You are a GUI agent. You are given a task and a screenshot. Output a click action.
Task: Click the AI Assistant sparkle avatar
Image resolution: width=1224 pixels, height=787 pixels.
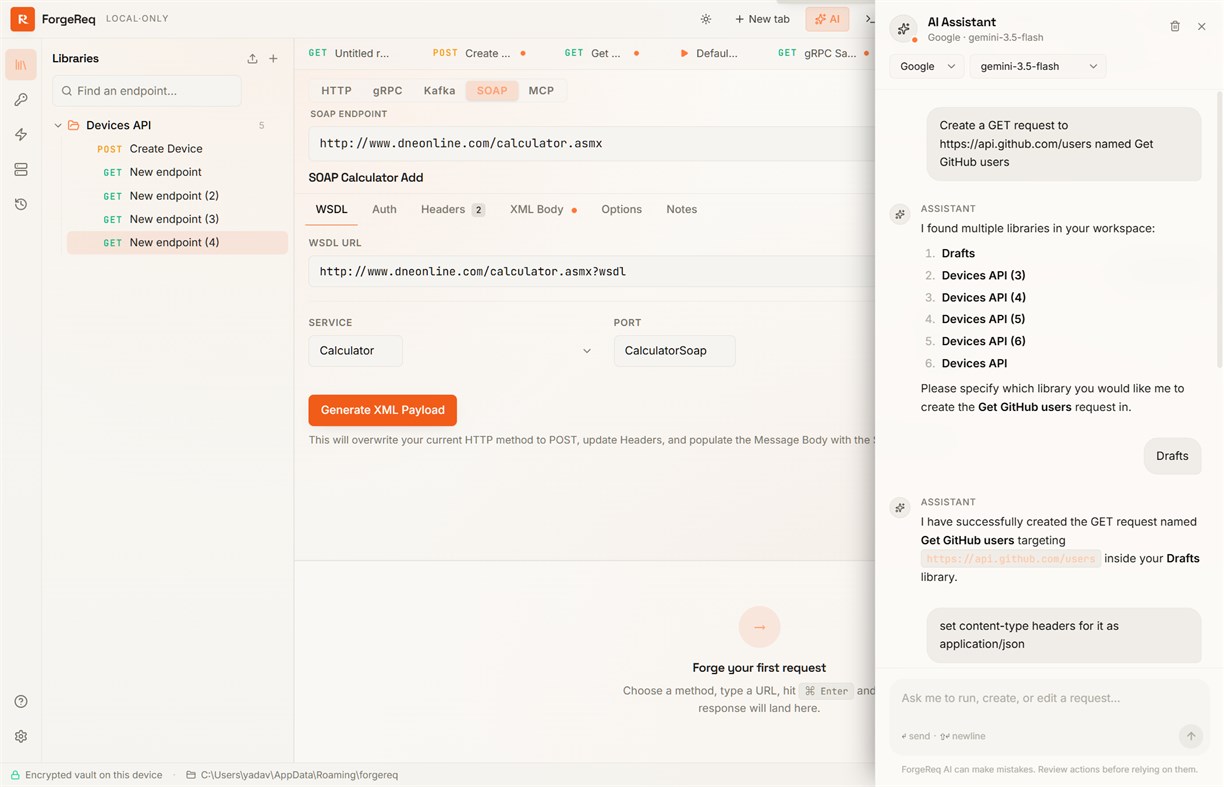[x=904, y=29]
